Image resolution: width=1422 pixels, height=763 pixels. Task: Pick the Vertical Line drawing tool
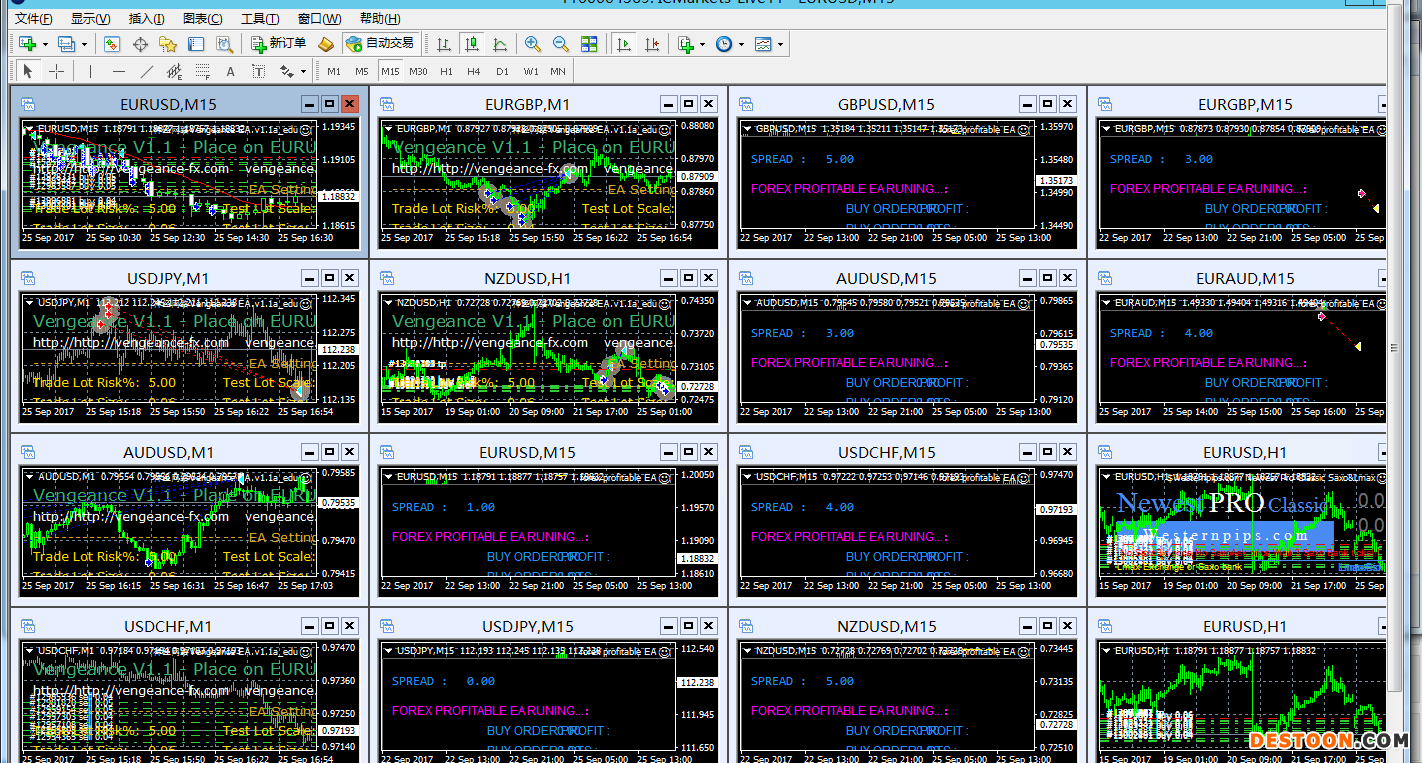coord(90,71)
